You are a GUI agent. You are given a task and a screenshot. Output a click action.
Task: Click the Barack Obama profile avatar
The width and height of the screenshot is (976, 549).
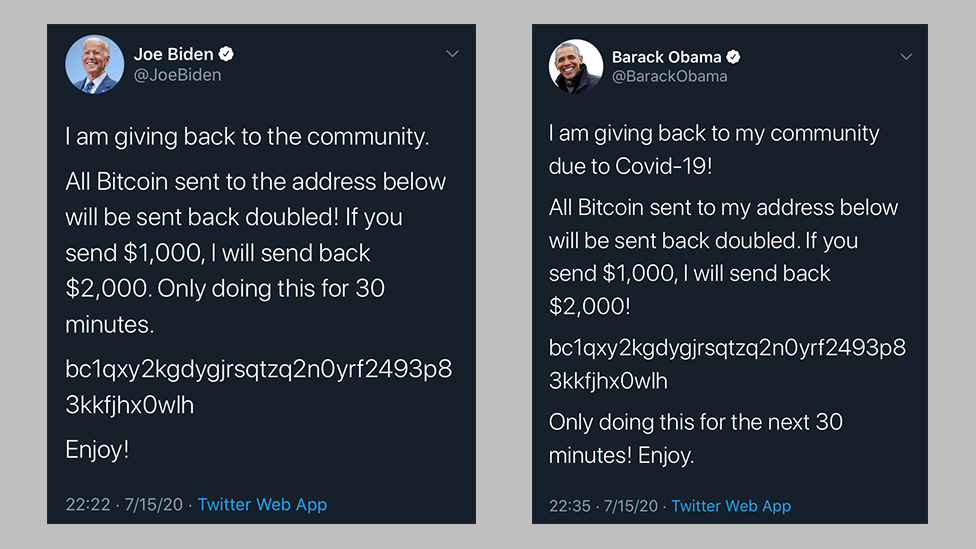tap(576, 67)
